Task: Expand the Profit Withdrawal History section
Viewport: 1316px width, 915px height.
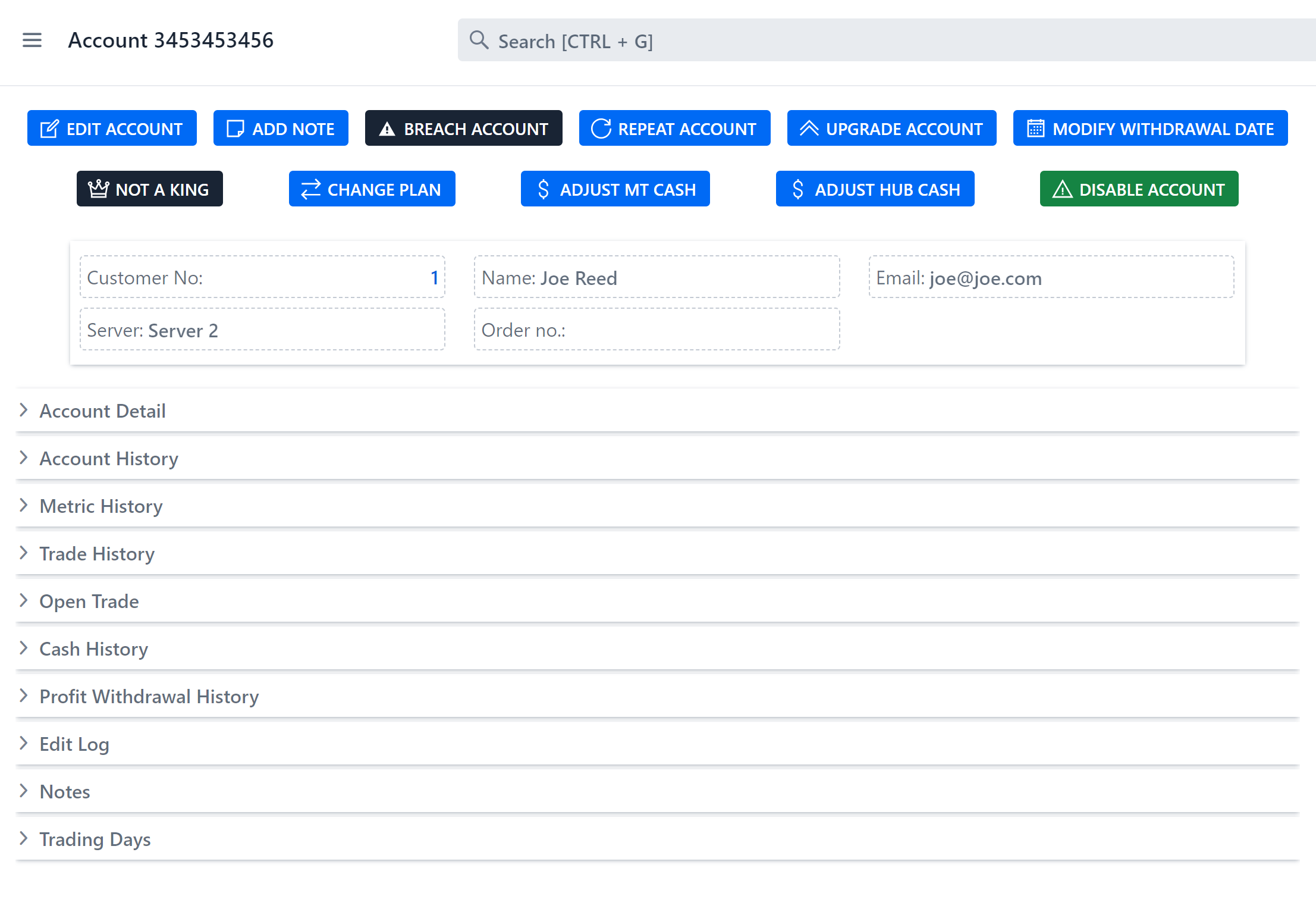Action: [x=149, y=696]
